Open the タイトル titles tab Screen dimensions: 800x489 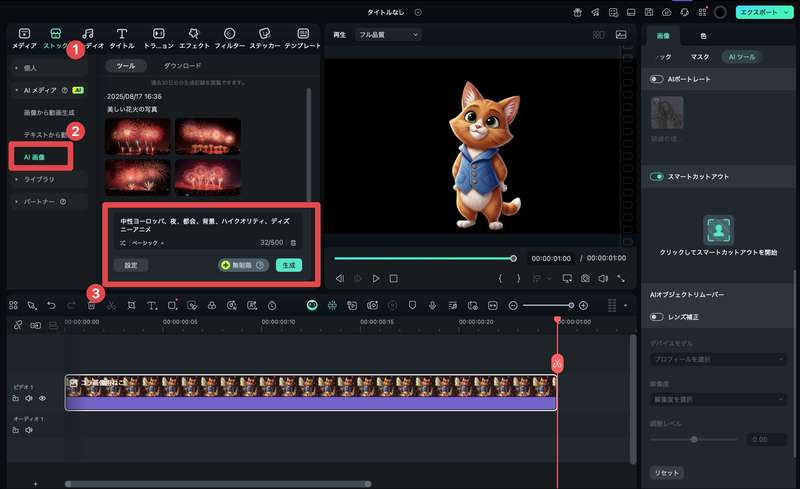(x=121, y=38)
